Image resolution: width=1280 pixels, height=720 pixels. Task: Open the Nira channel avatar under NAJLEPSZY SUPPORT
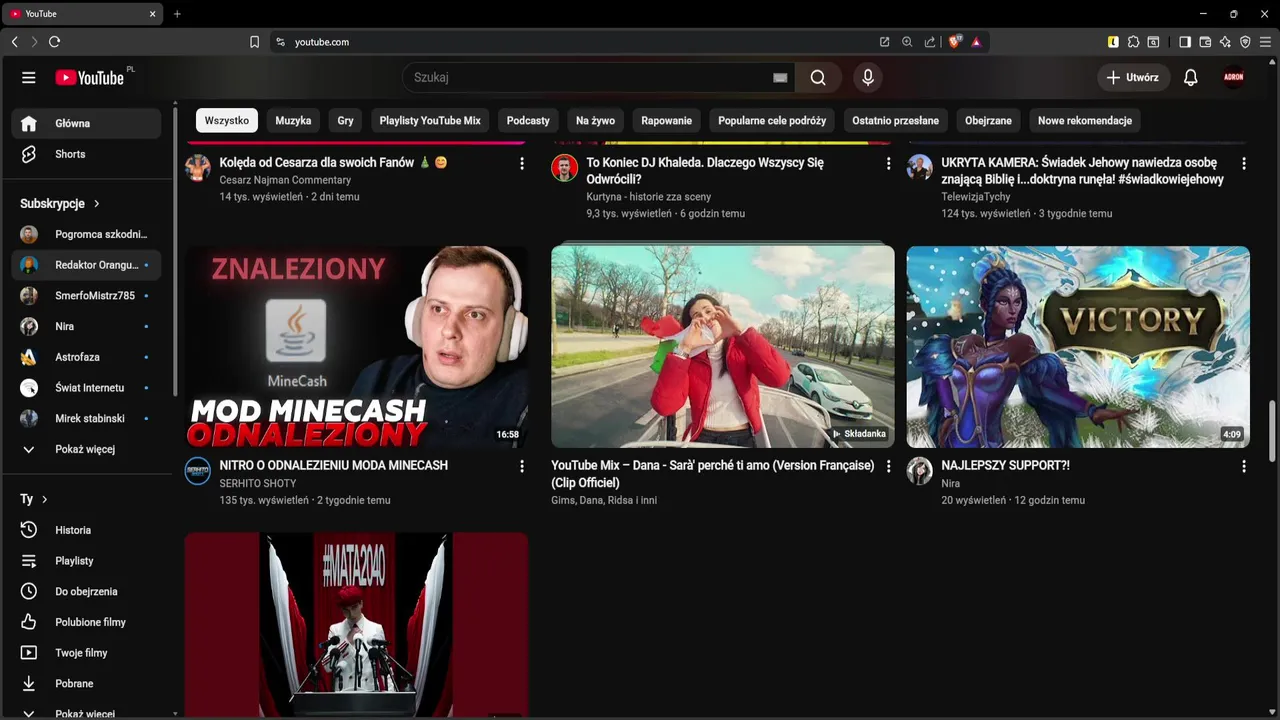point(920,471)
